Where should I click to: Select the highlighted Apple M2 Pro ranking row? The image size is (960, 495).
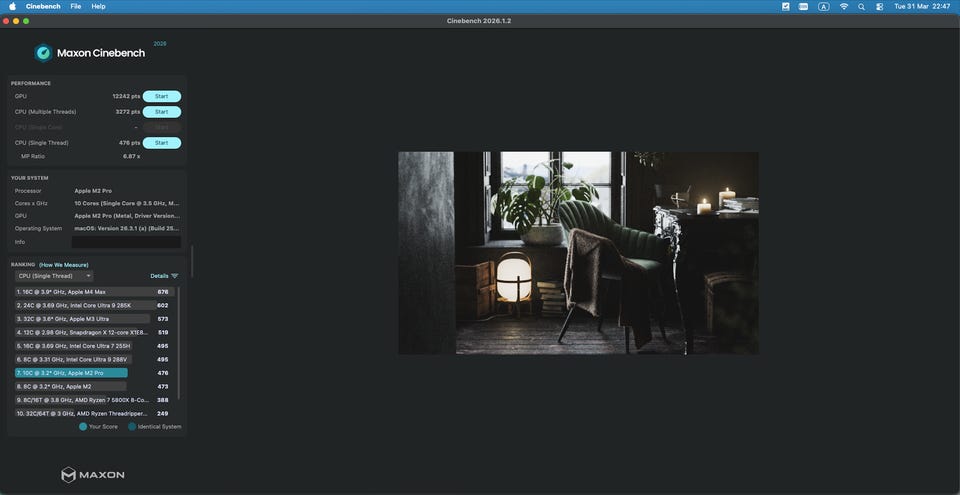pyautogui.click(x=71, y=373)
